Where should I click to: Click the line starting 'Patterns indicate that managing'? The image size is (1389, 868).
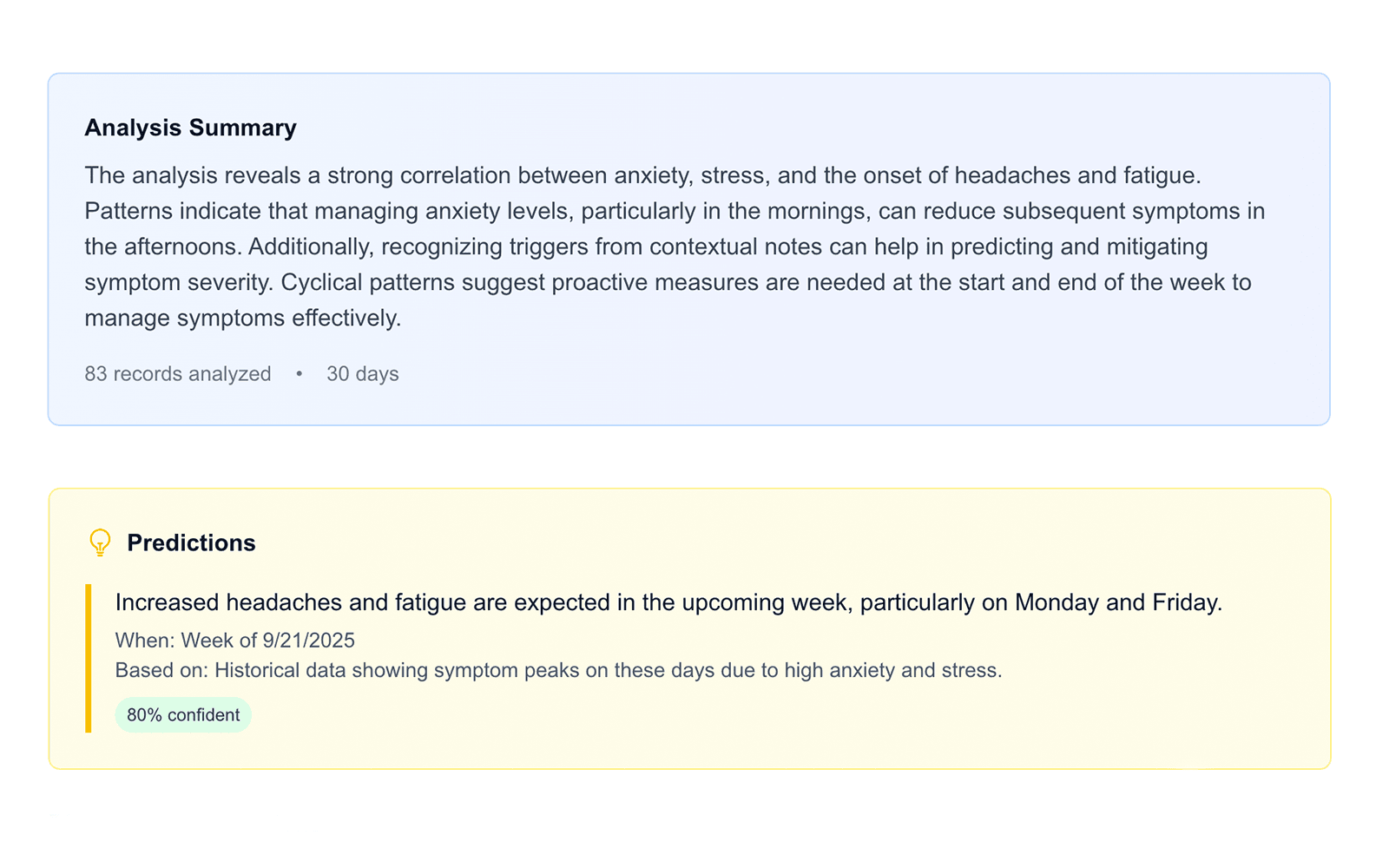pos(674,211)
